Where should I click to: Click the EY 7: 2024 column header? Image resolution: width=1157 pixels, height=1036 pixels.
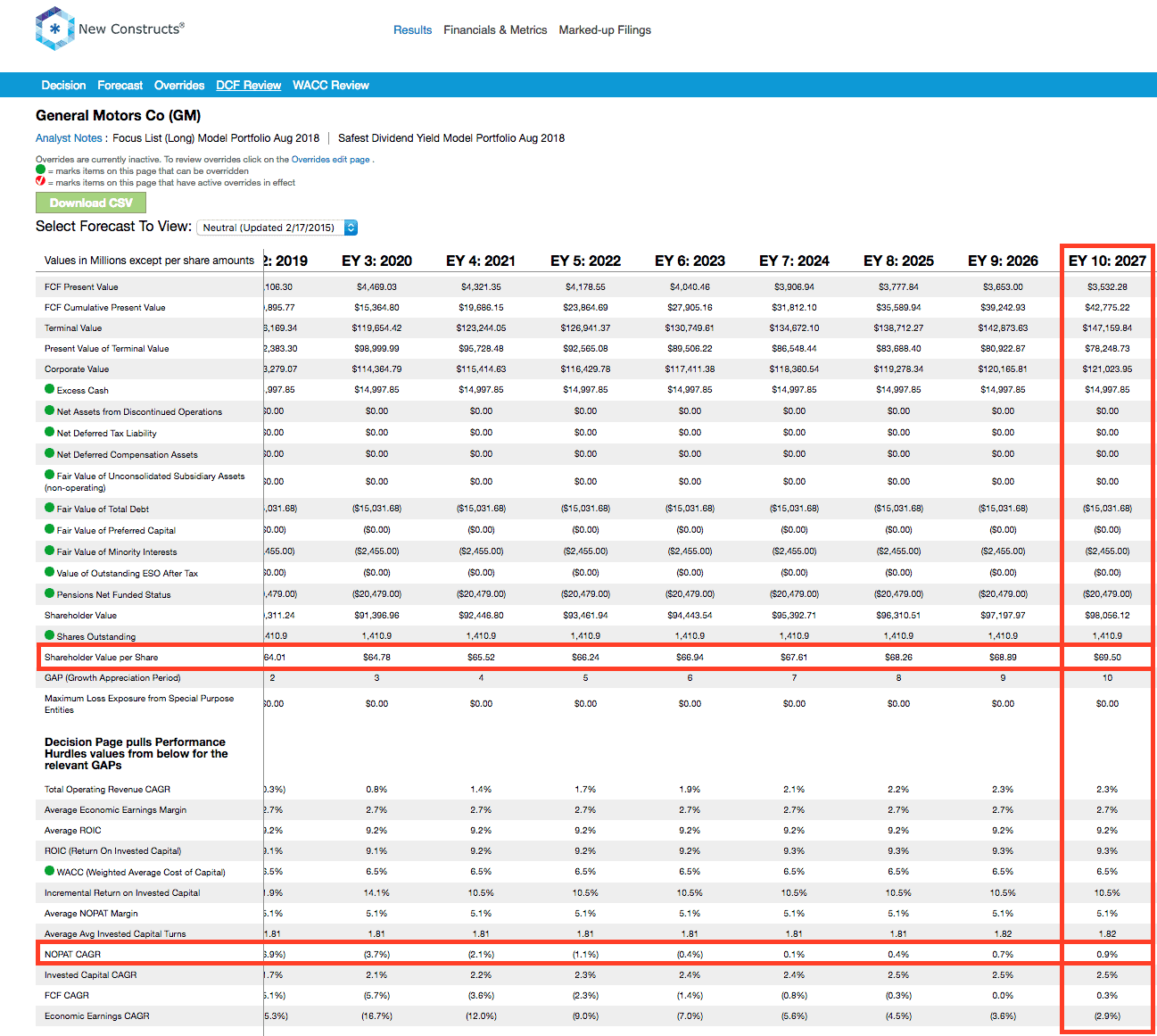794,261
